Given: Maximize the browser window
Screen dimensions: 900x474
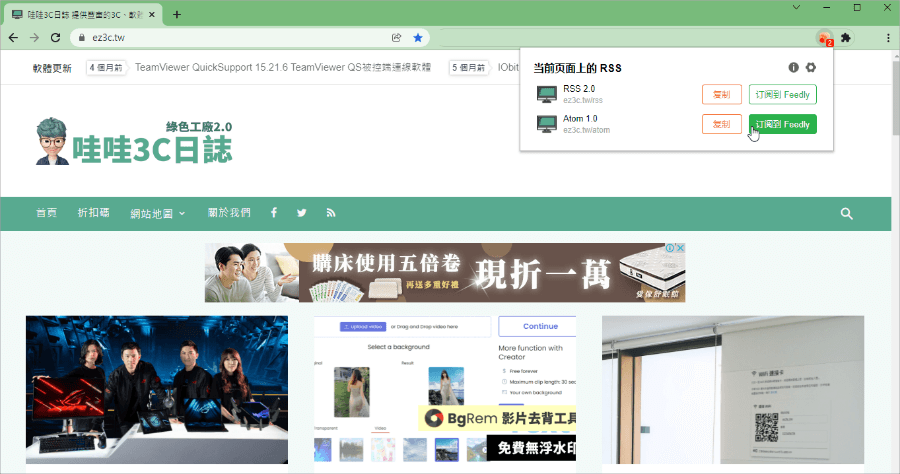Looking at the screenshot, I should [x=857, y=7].
